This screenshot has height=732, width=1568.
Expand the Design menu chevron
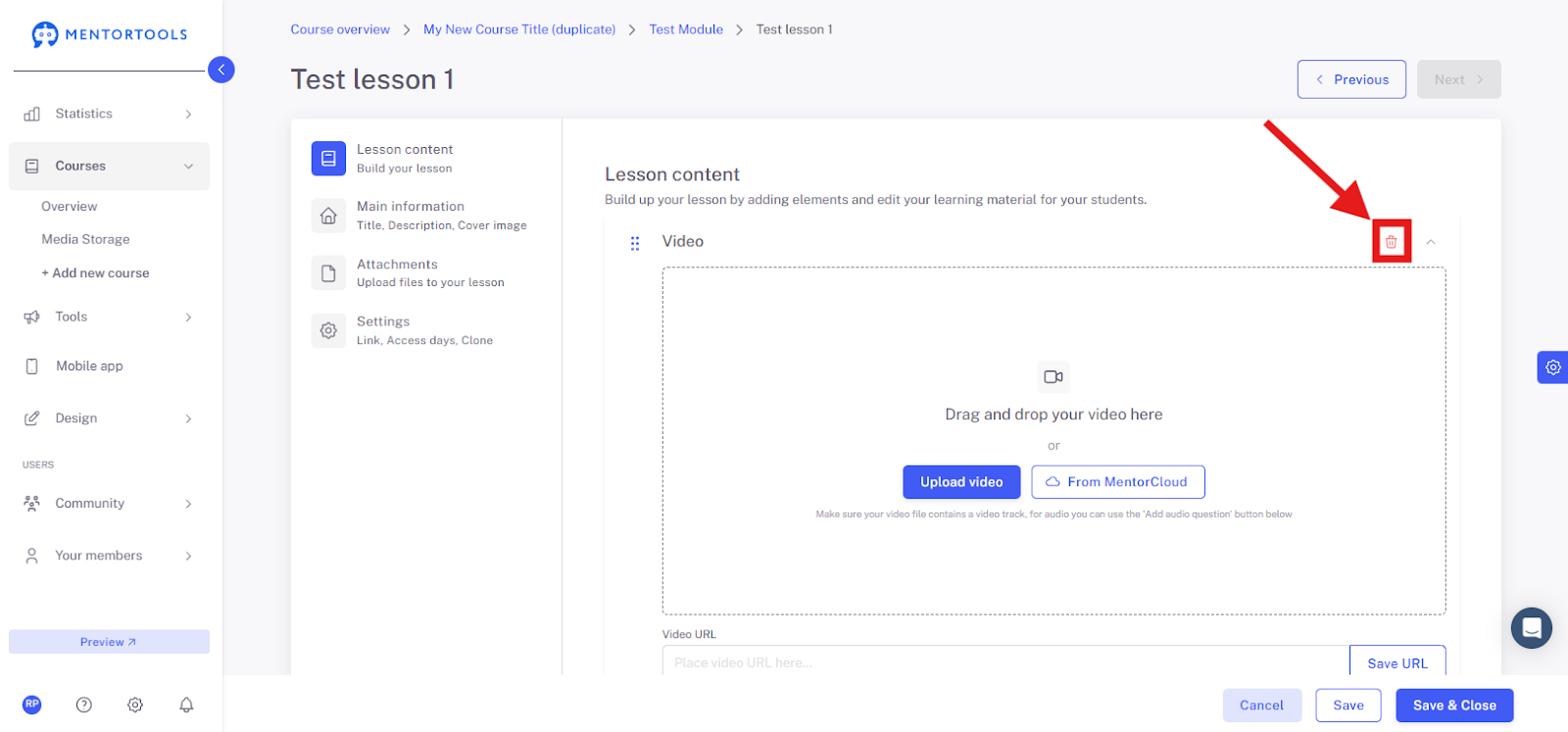tap(188, 419)
